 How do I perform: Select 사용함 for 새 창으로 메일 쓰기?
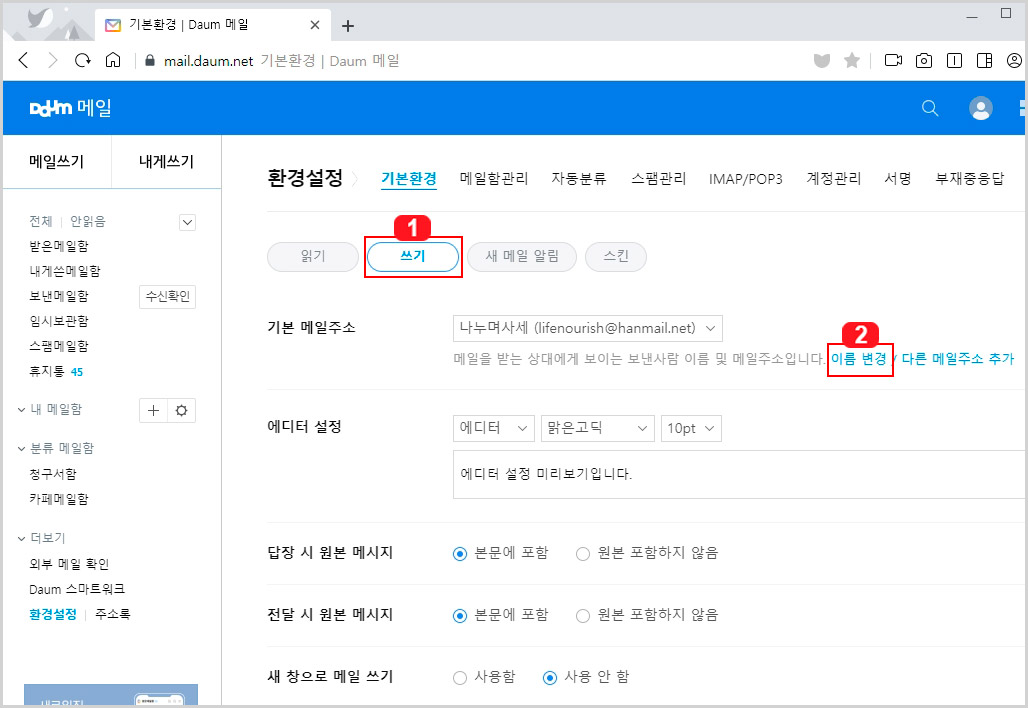click(x=460, y=678)
